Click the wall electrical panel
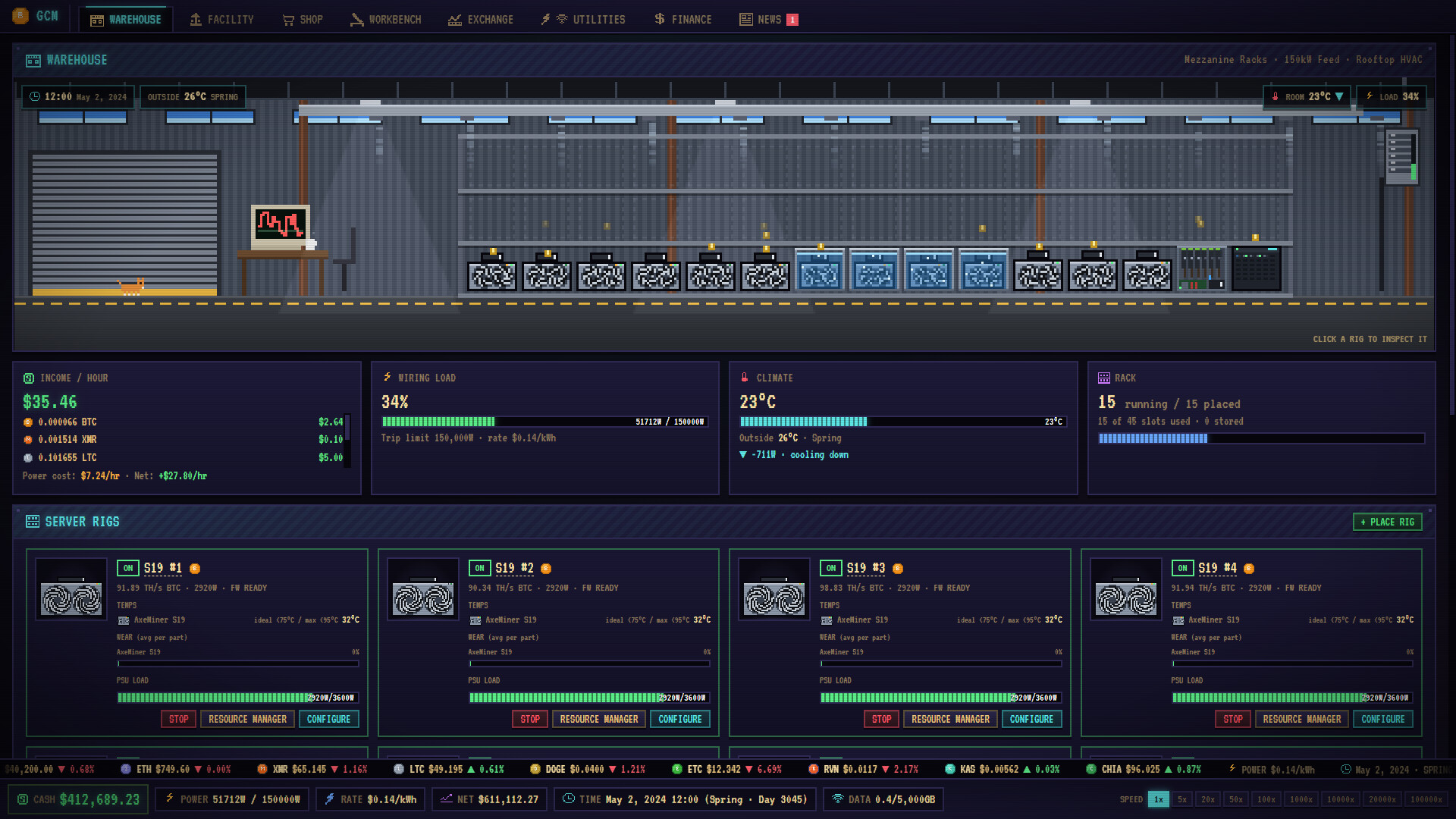This screenshot has width=1456, height=819. [1401, 157]
